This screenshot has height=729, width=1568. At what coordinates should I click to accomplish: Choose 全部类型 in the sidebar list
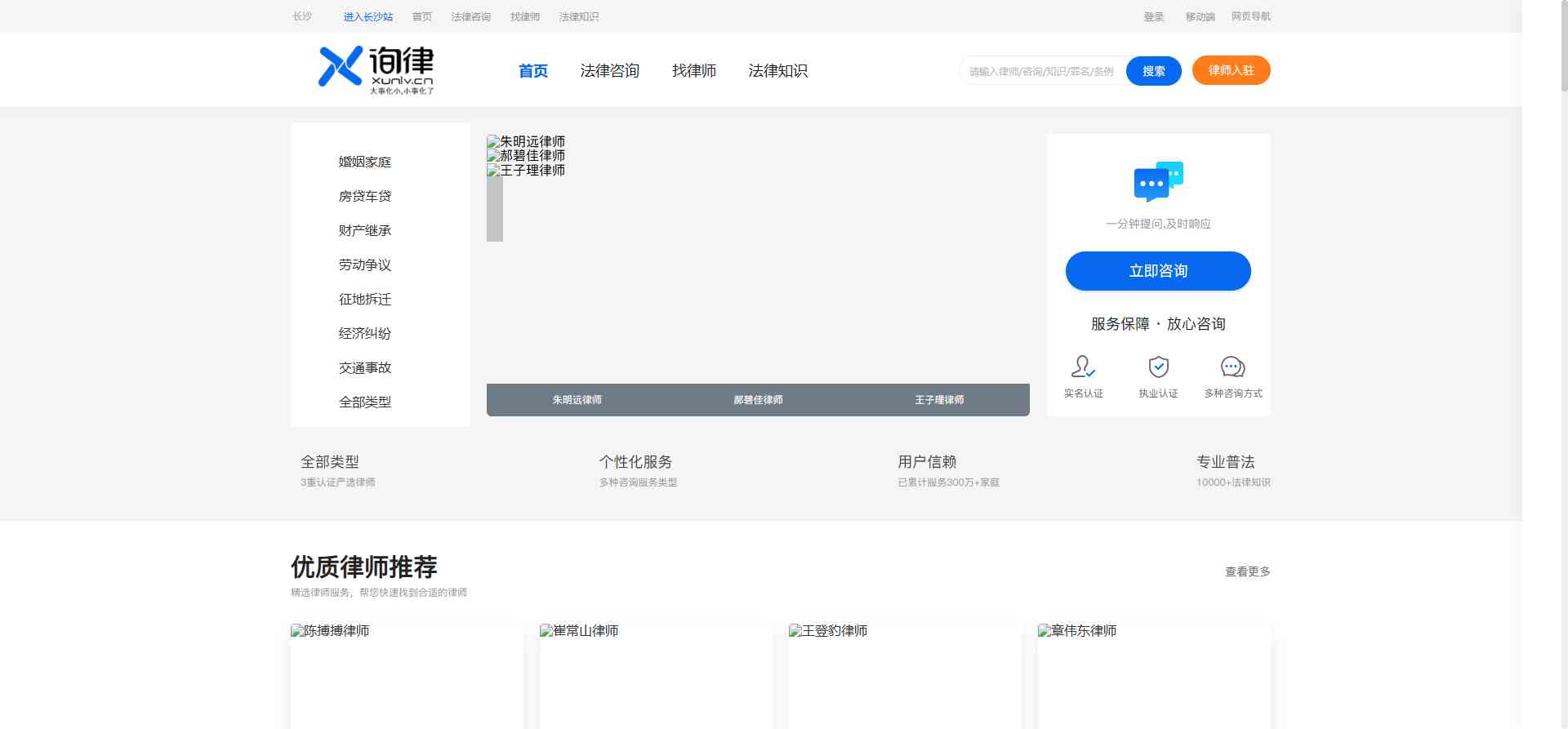coord(365,402)
